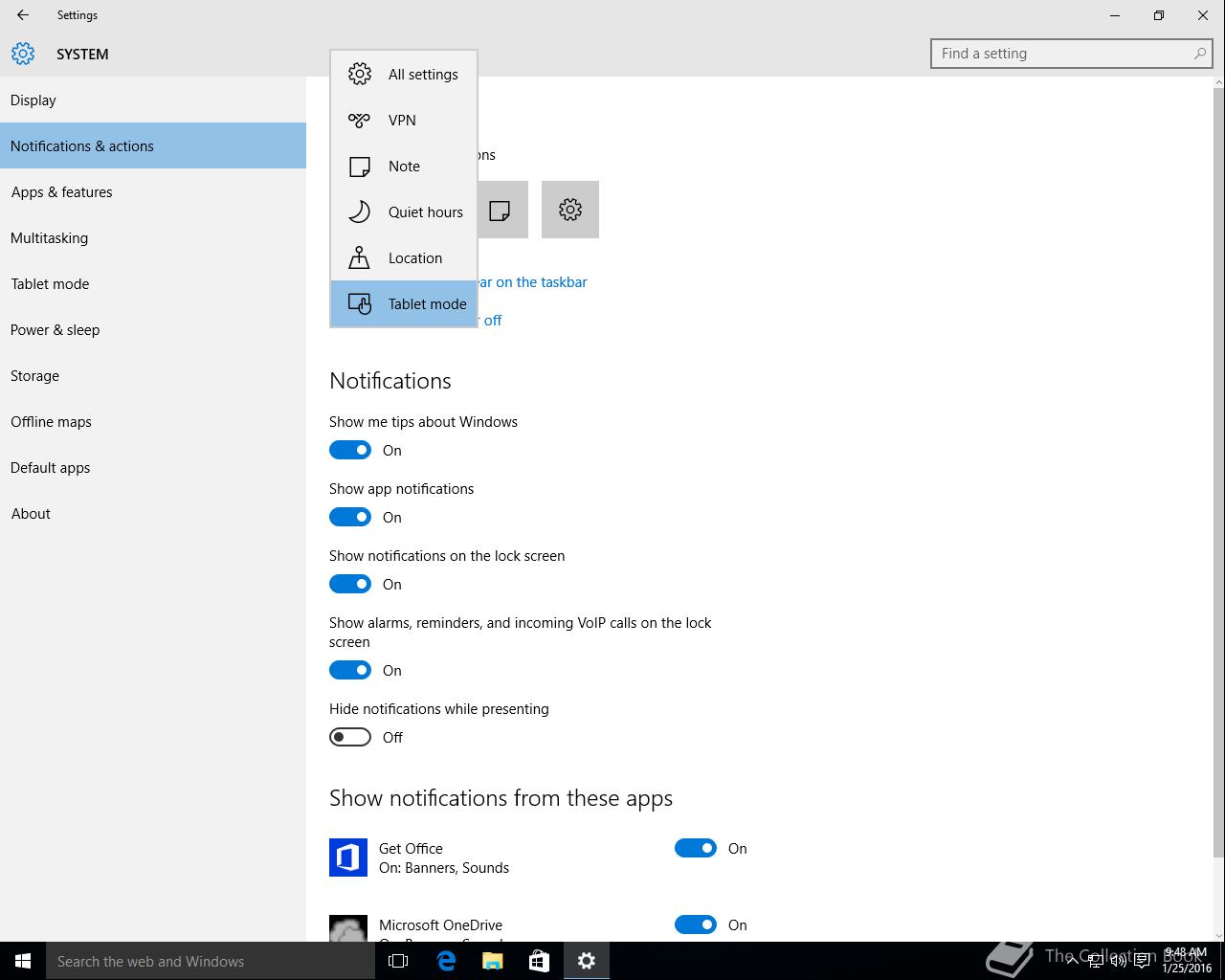Screen dimensions: 1225x980
Task: Click the volume speaker tray icon
Action: [1119, 961]
